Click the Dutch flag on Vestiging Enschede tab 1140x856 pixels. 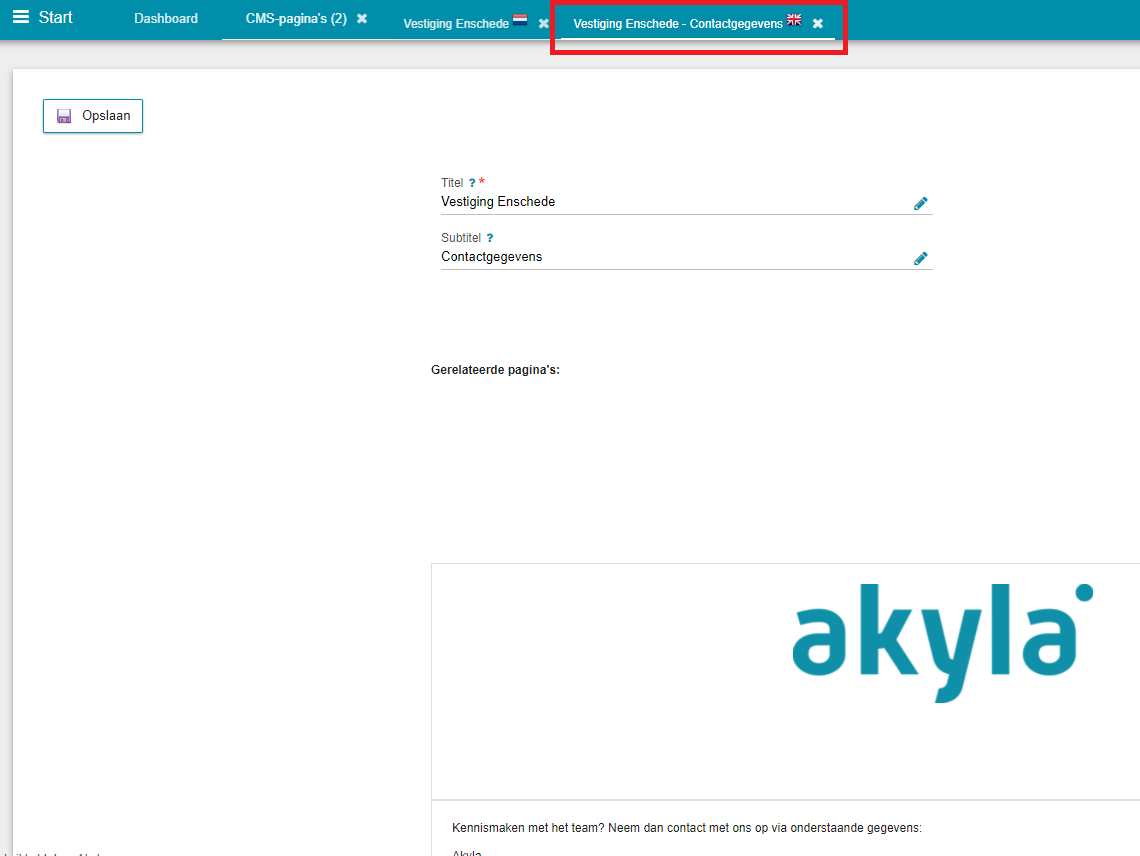[520, 20]
